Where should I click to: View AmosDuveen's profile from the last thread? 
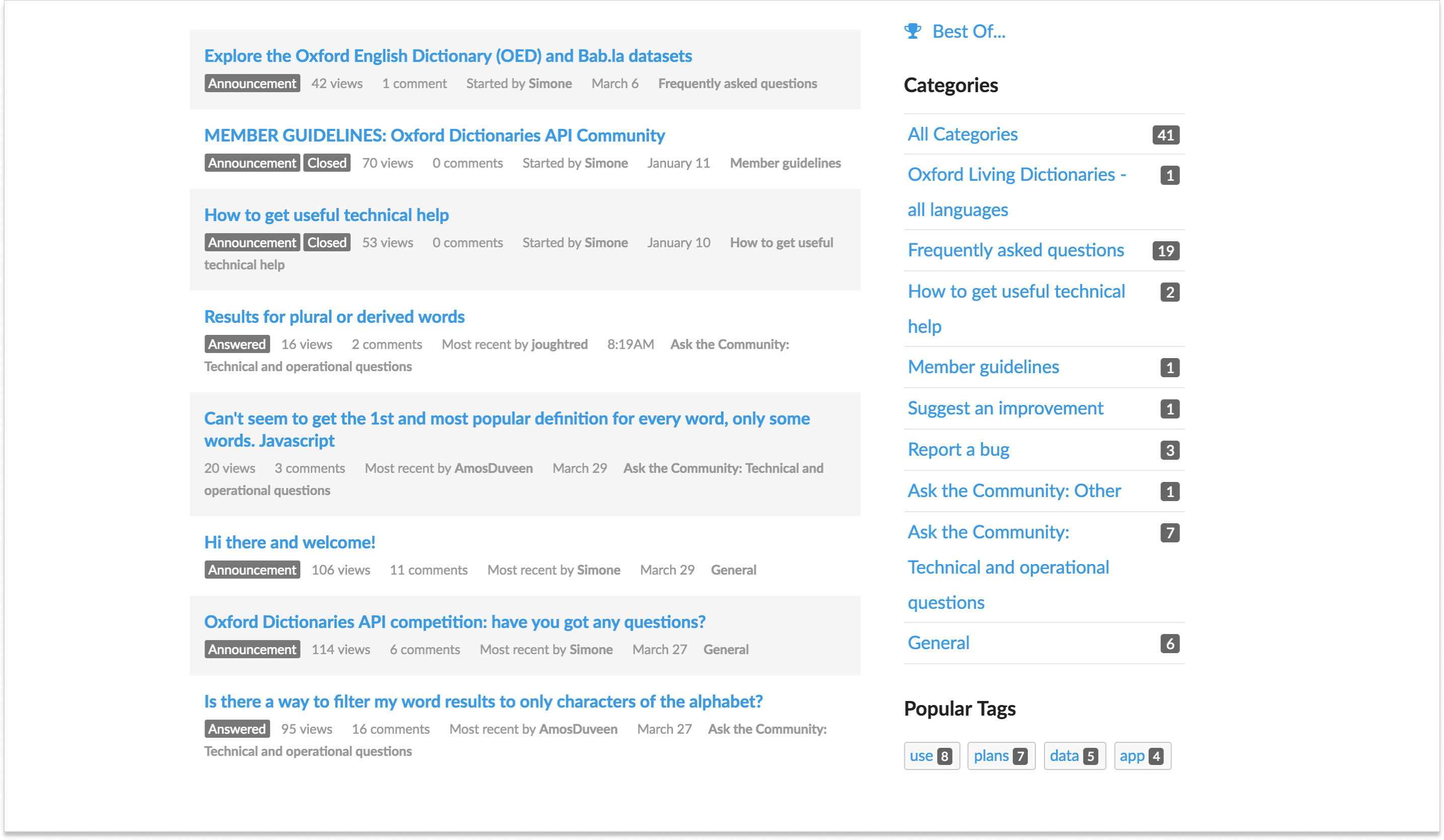[578, 728]
